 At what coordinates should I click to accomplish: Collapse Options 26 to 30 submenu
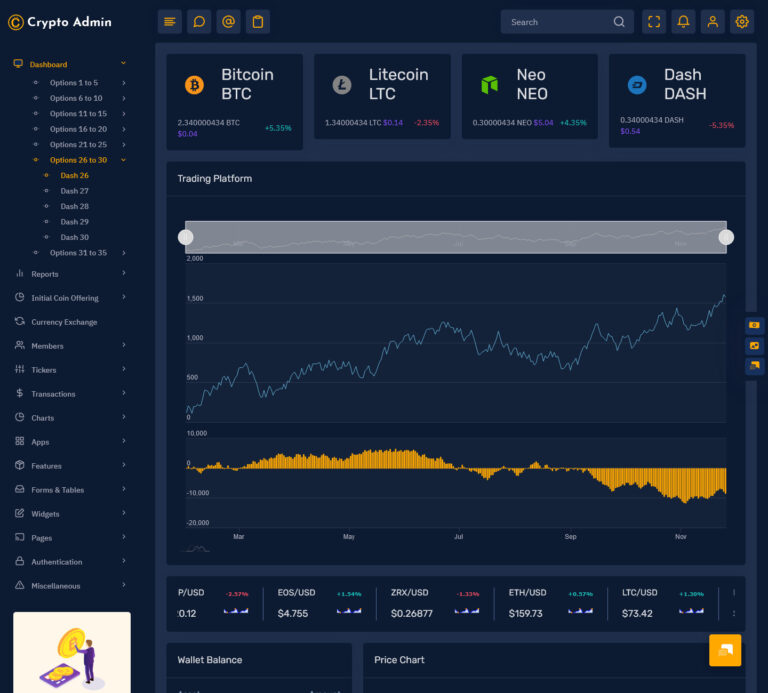coord(78,160)
